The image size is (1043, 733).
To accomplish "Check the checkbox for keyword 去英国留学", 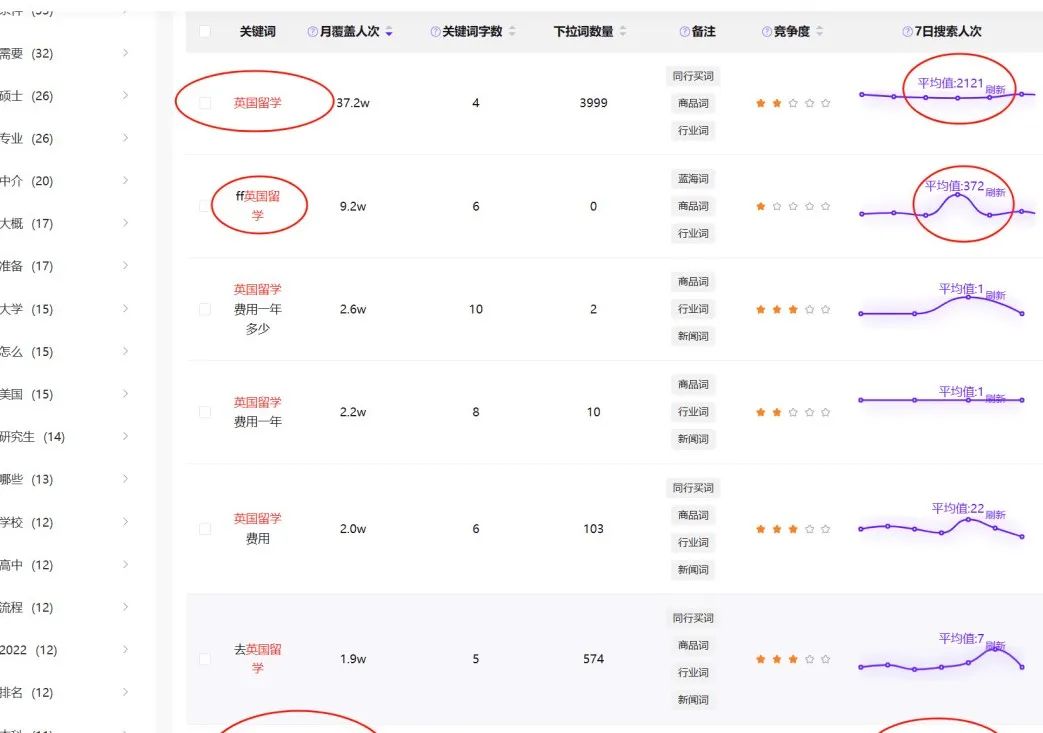I will [x=203, y=659].
